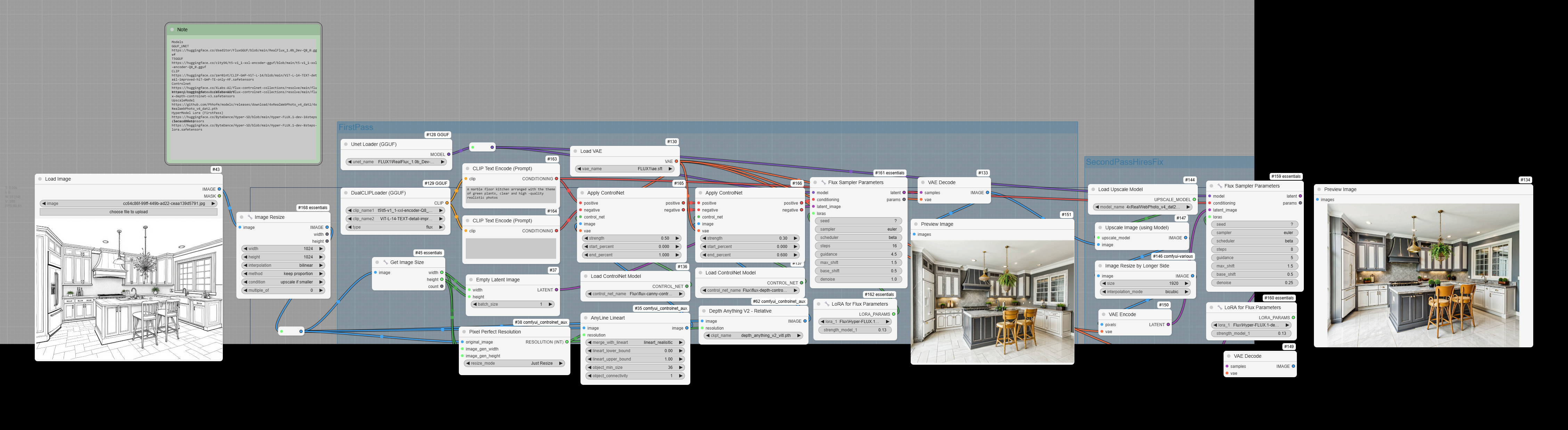Screen dimensions: 1568x430
Task: Click LATENT output port on Empty Latent Image
Action: pos(556,290)
